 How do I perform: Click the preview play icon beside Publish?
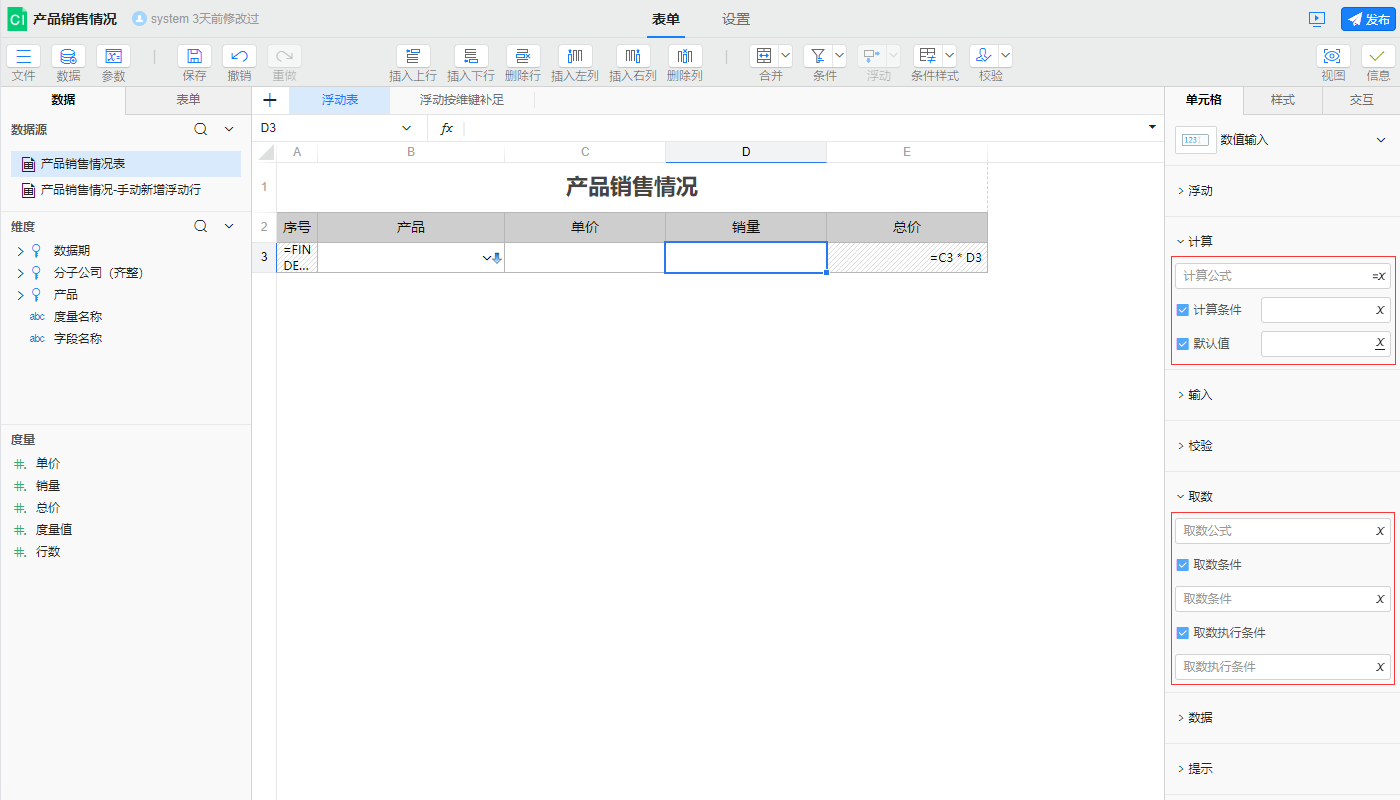1317,19
